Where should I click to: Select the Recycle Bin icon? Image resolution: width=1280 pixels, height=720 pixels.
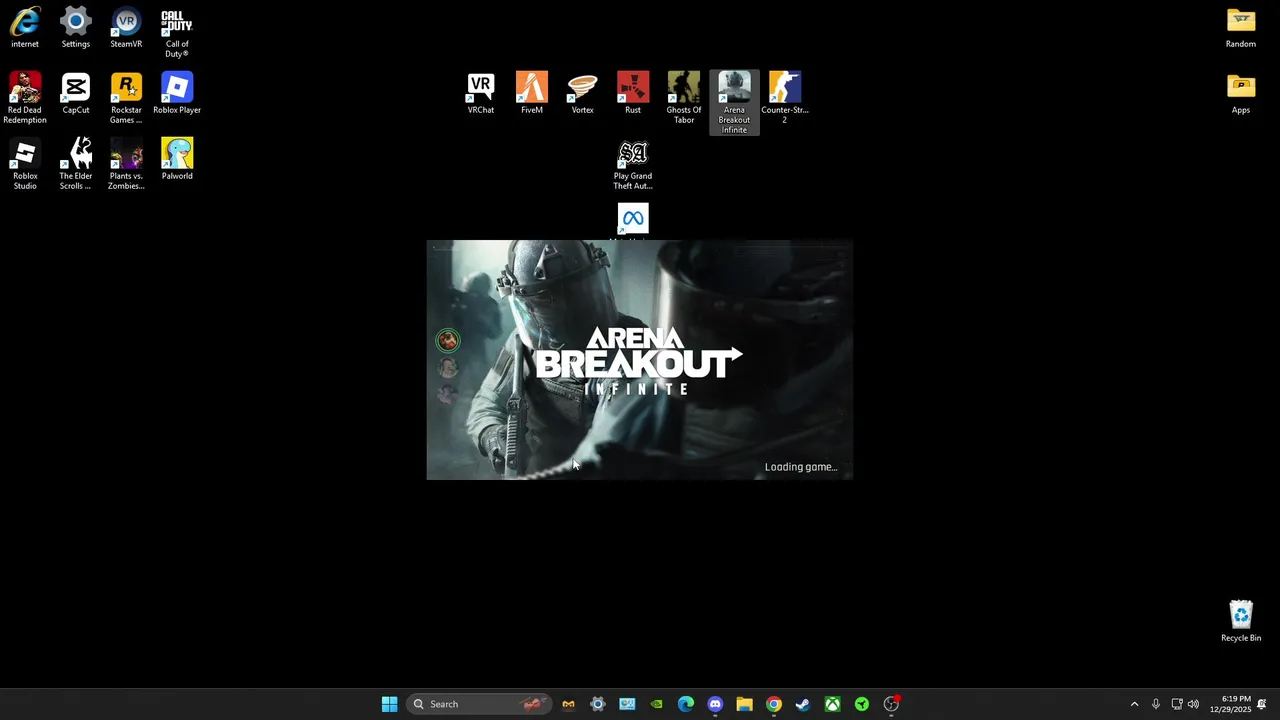(x=1241, y=621)
